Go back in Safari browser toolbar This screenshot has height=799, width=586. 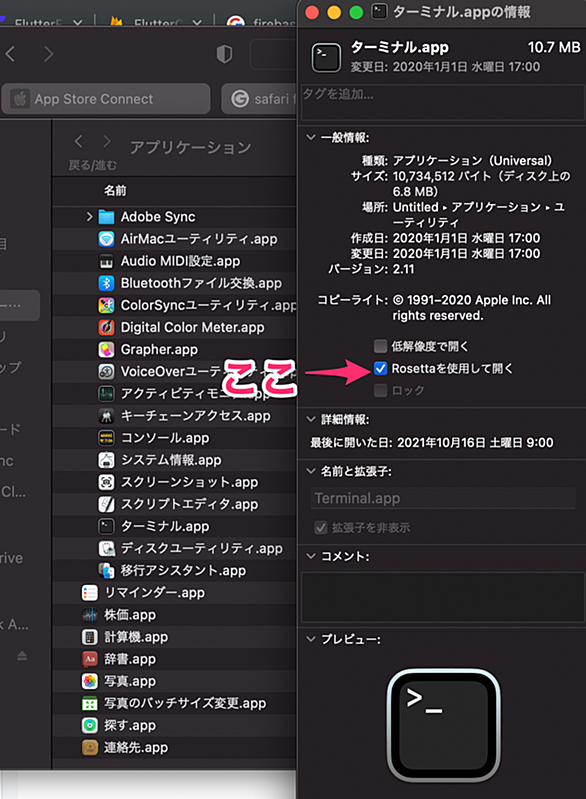[10, 54]
